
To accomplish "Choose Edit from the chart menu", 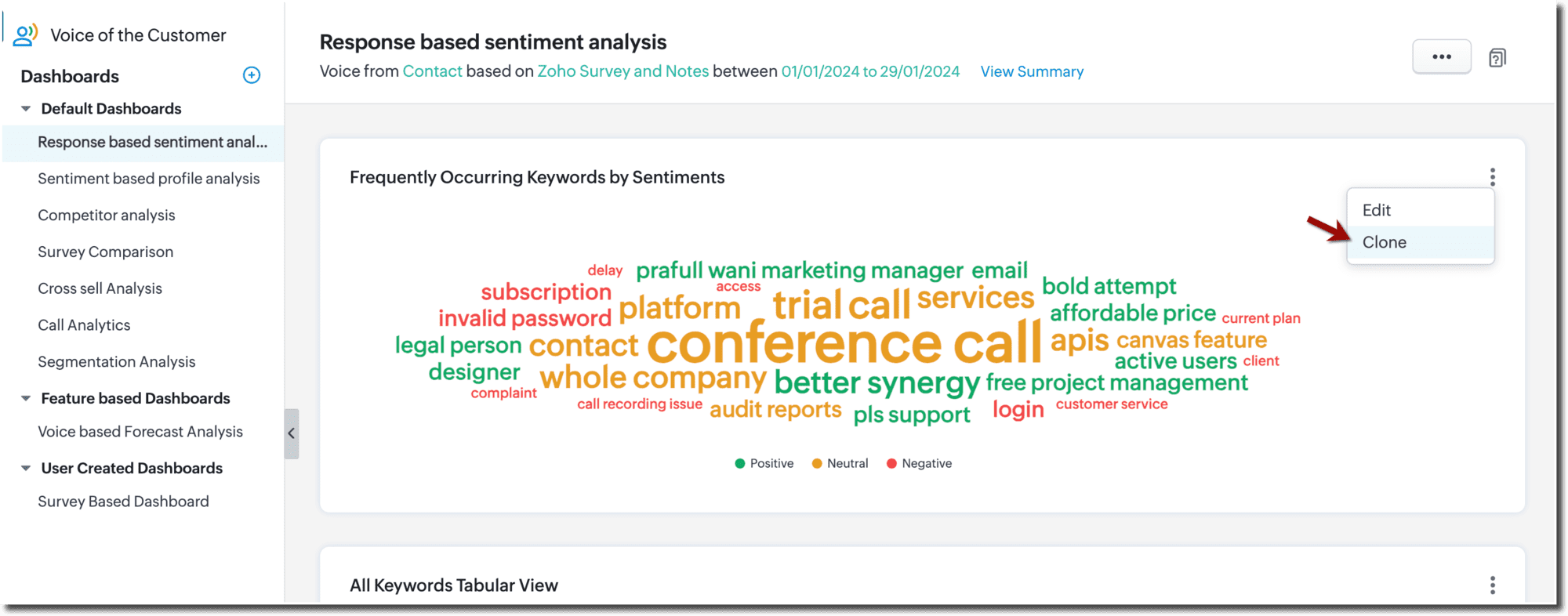I will [x=1377, y=210].
